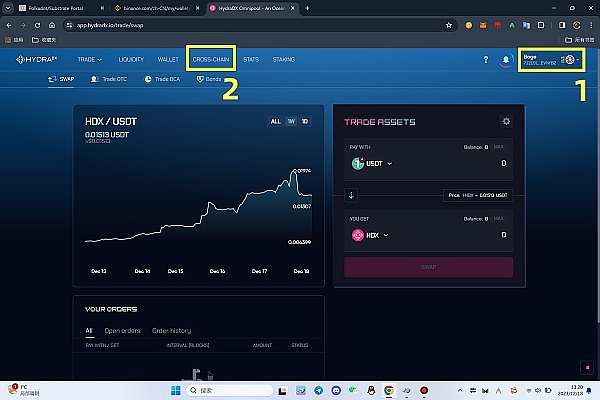Switch to the Order history tab

[171, 330]
